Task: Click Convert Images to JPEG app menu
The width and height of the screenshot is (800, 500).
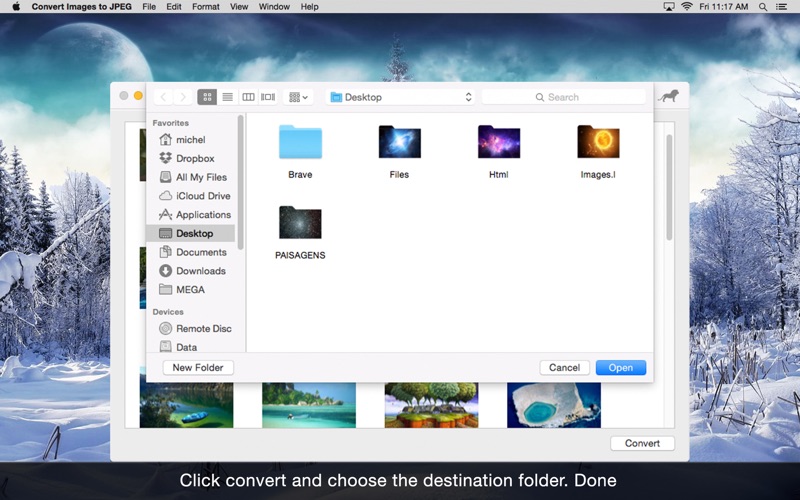Action: (x=82, y=7)
